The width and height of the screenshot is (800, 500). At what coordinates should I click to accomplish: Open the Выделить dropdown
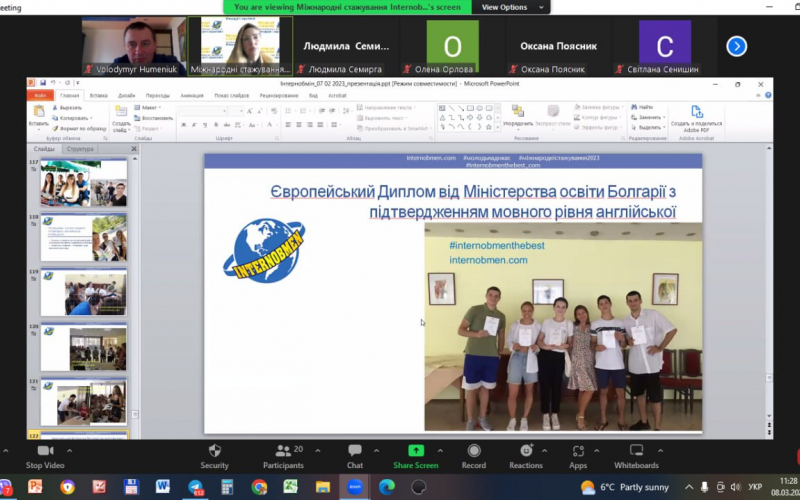point(648,127)
